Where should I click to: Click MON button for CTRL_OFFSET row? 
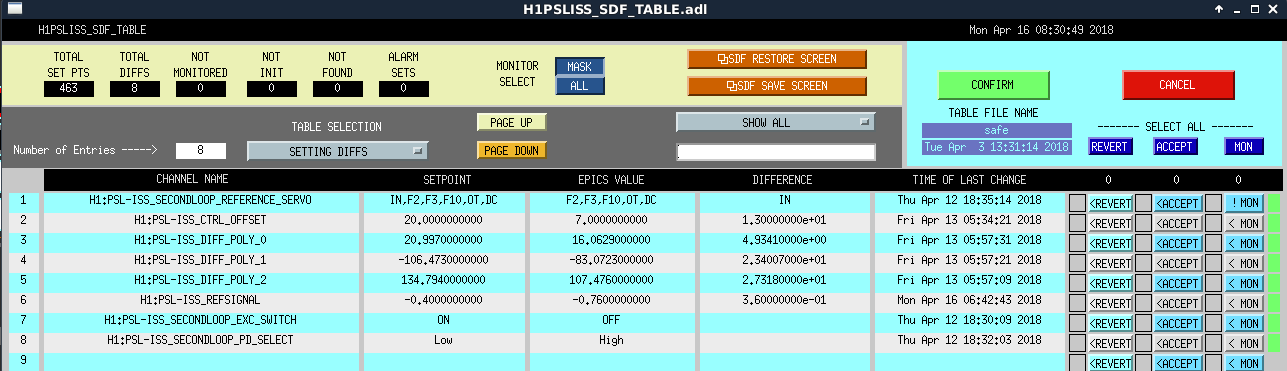click(1244, 222)
